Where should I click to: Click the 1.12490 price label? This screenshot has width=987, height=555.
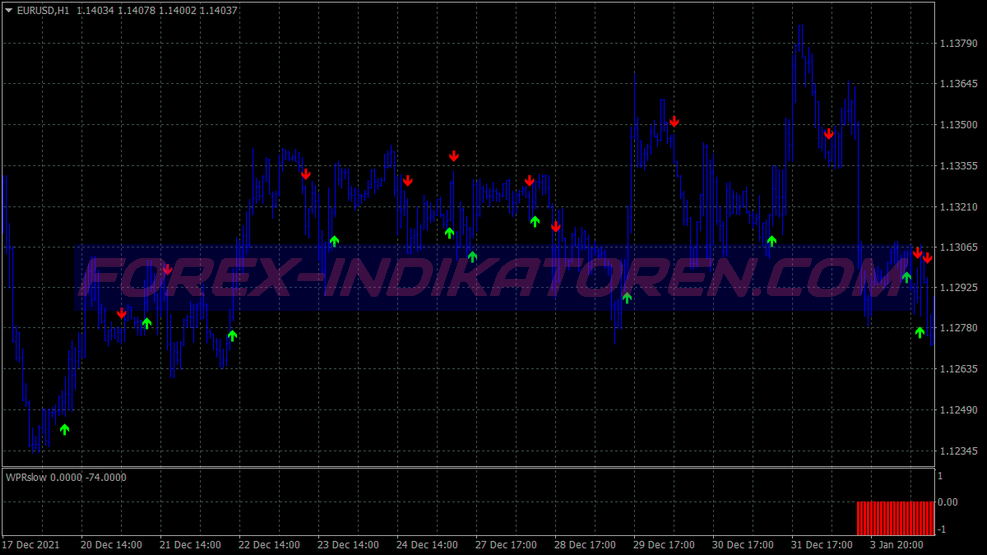coord(958,410)
